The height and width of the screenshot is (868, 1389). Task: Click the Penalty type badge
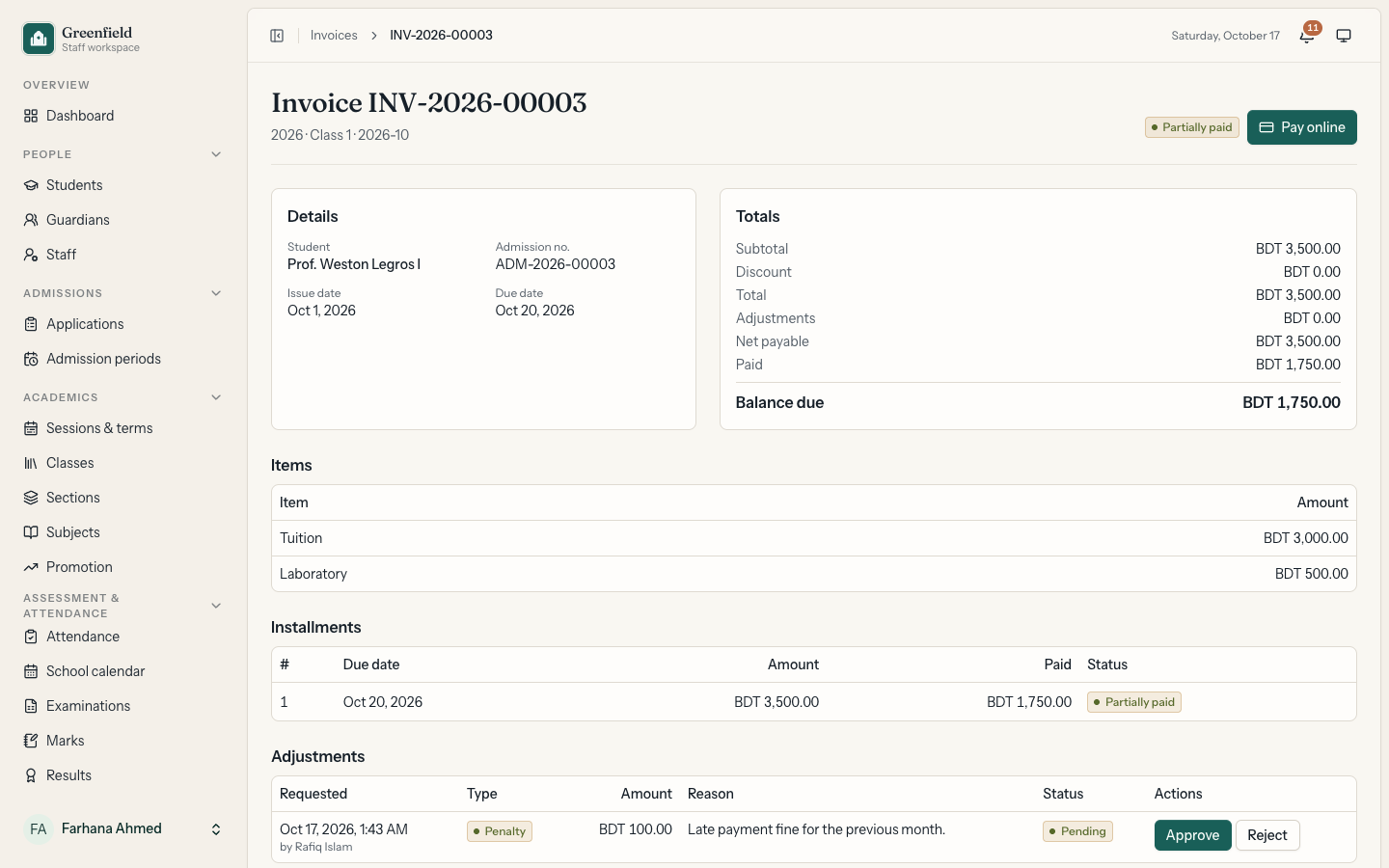pos(500,831)
